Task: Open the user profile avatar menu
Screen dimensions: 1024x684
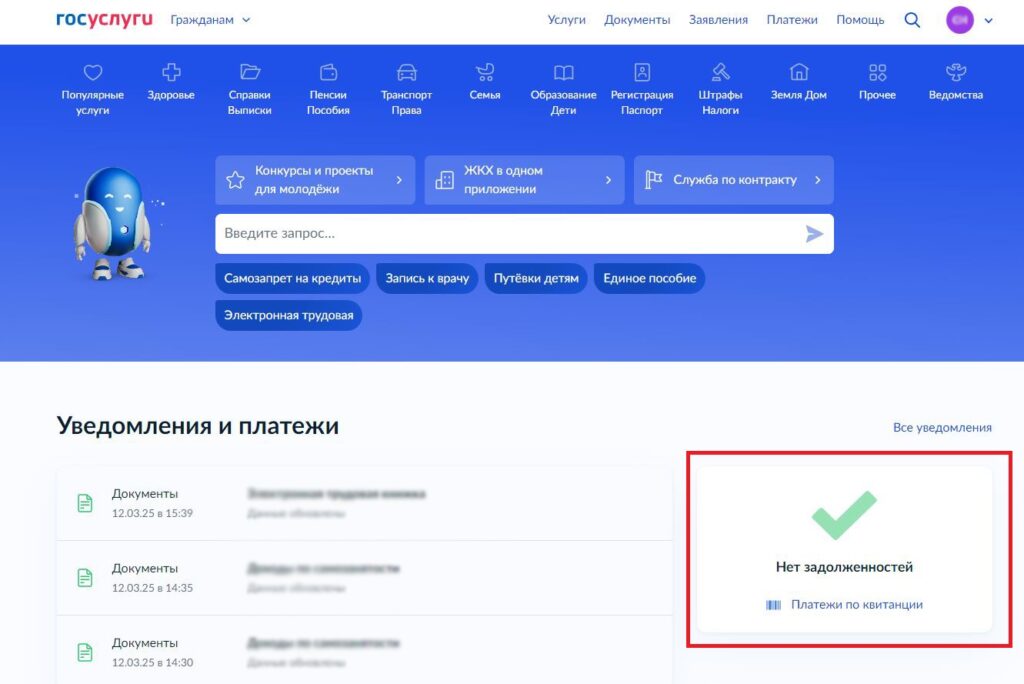Action: pos(960,20)
